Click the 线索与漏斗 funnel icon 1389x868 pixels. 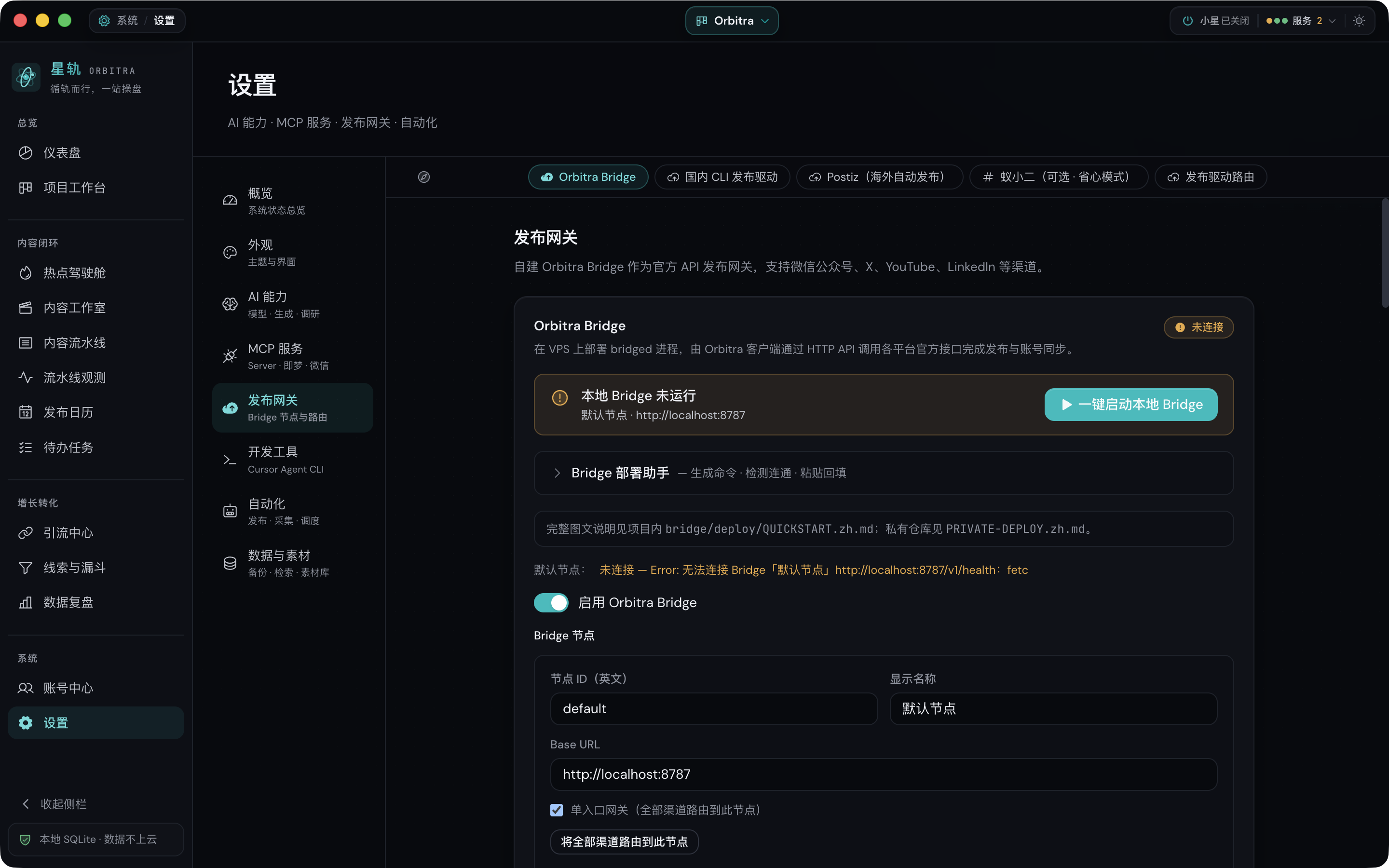pos(25,568)
